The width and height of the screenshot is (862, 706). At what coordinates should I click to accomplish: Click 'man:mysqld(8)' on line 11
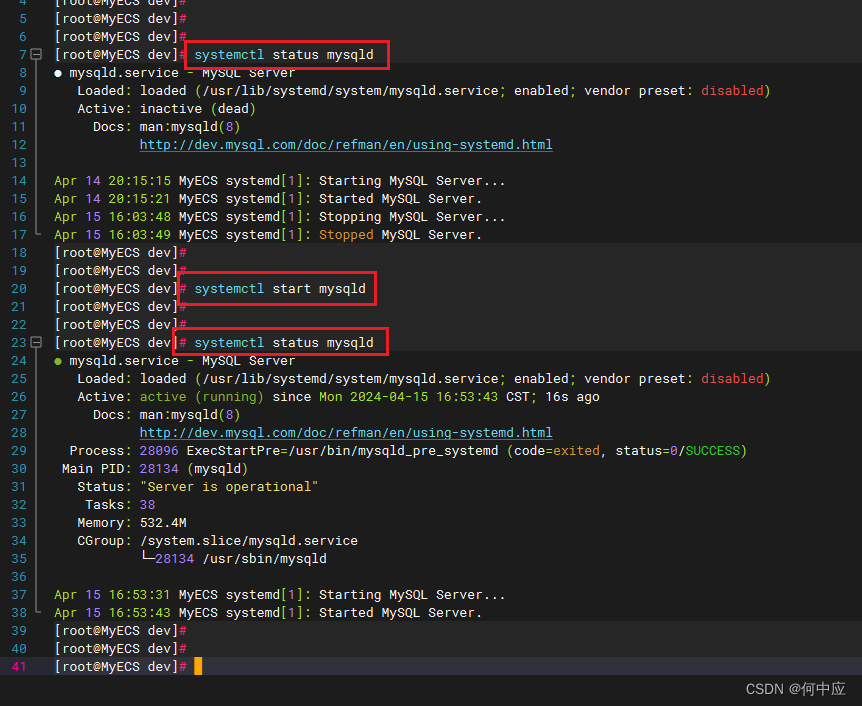(190, 127)
